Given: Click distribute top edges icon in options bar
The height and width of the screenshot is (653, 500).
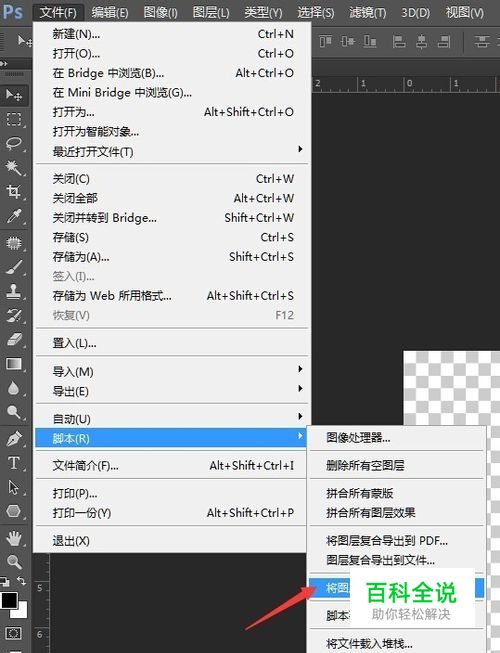Looking at the screenshot, I should point(482,41).
